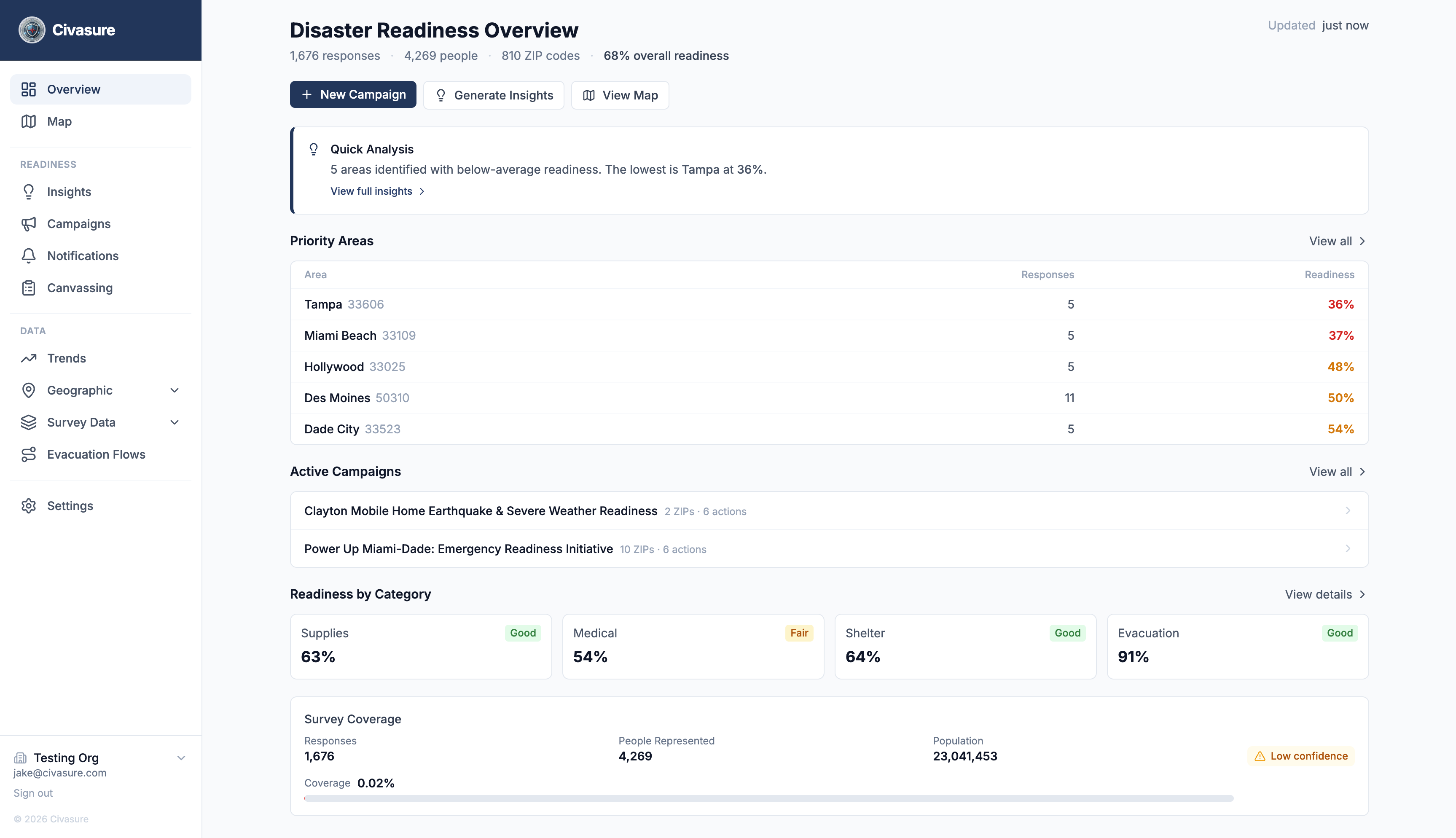
Task: Expand the Survey Data dropdown
Action: (175, 422)
